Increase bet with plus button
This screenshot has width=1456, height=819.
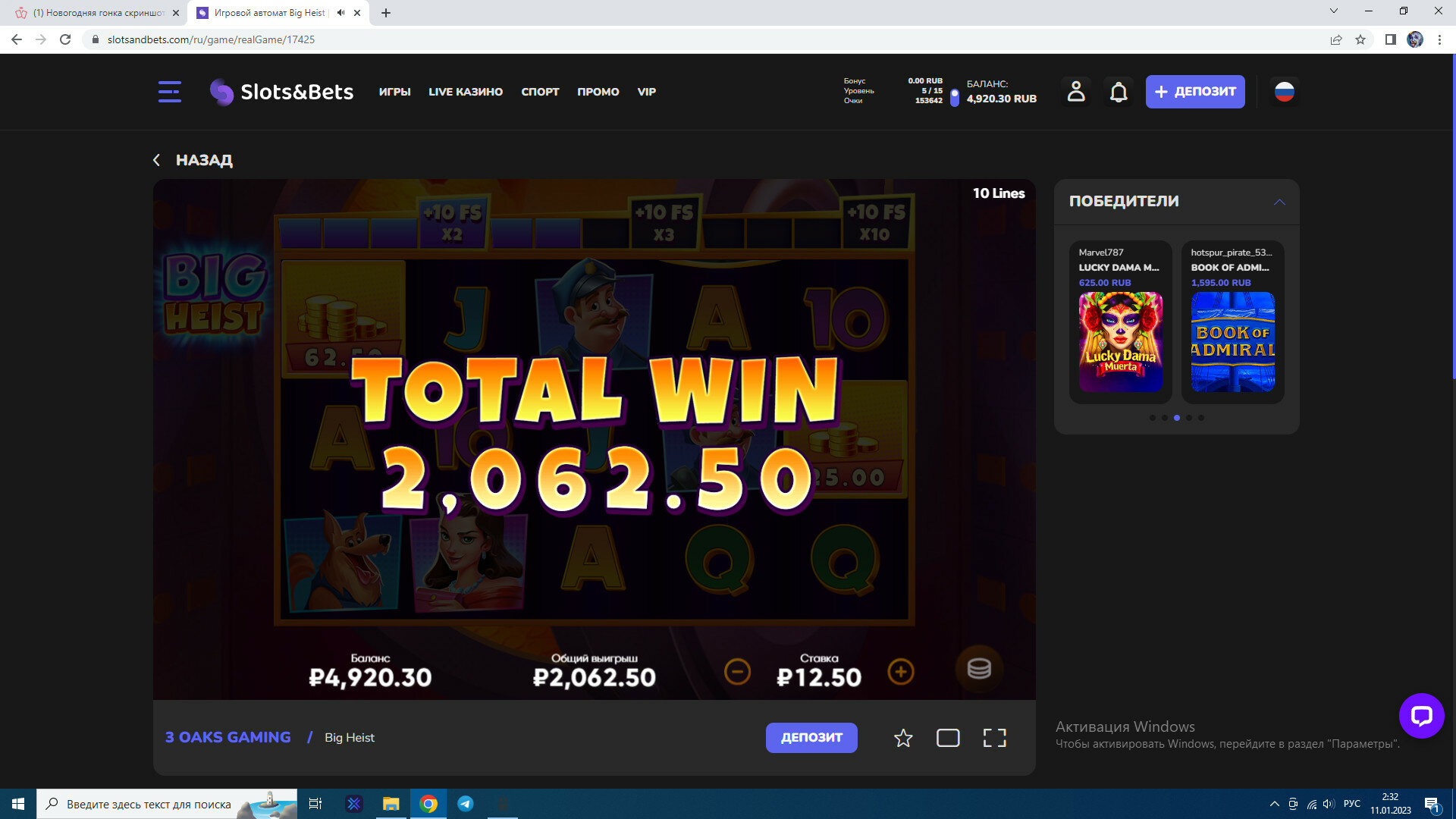pos(900,672)
